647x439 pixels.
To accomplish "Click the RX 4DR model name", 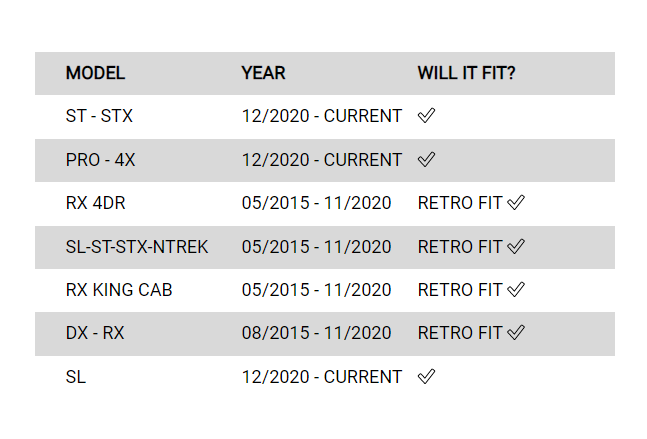I will [x=95, y=203].
